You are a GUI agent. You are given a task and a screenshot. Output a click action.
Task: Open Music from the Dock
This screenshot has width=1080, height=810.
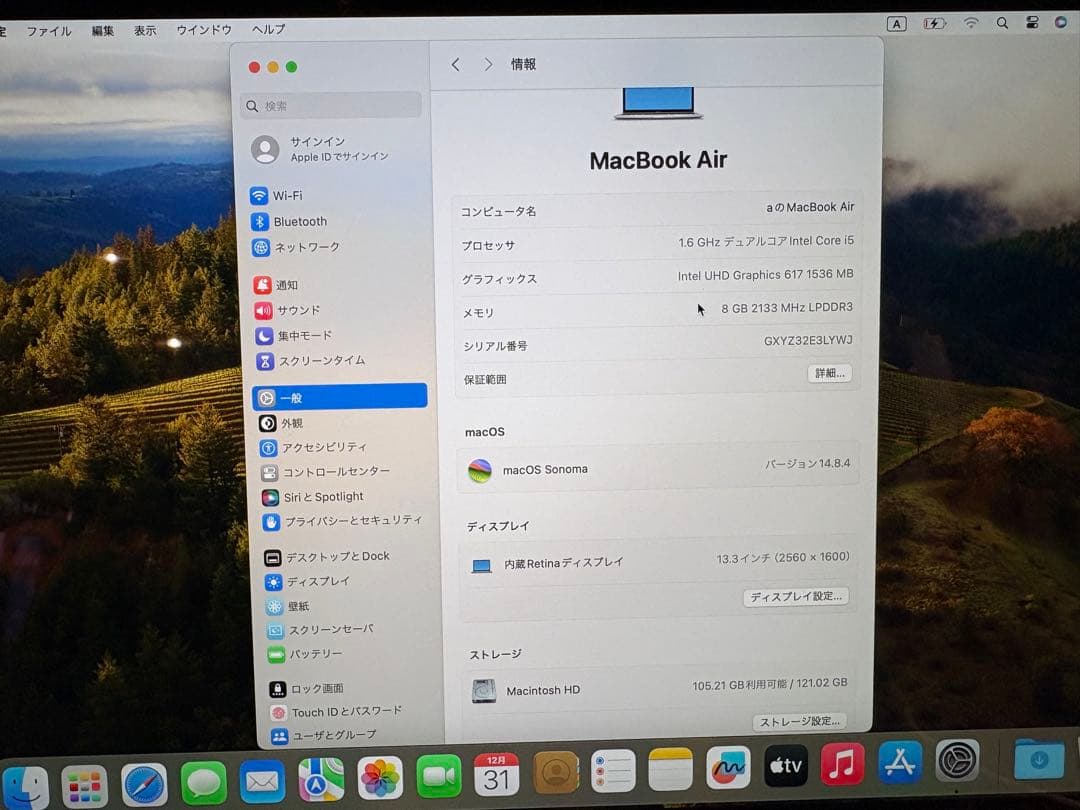pyautogui.click(x=843, y=764)
